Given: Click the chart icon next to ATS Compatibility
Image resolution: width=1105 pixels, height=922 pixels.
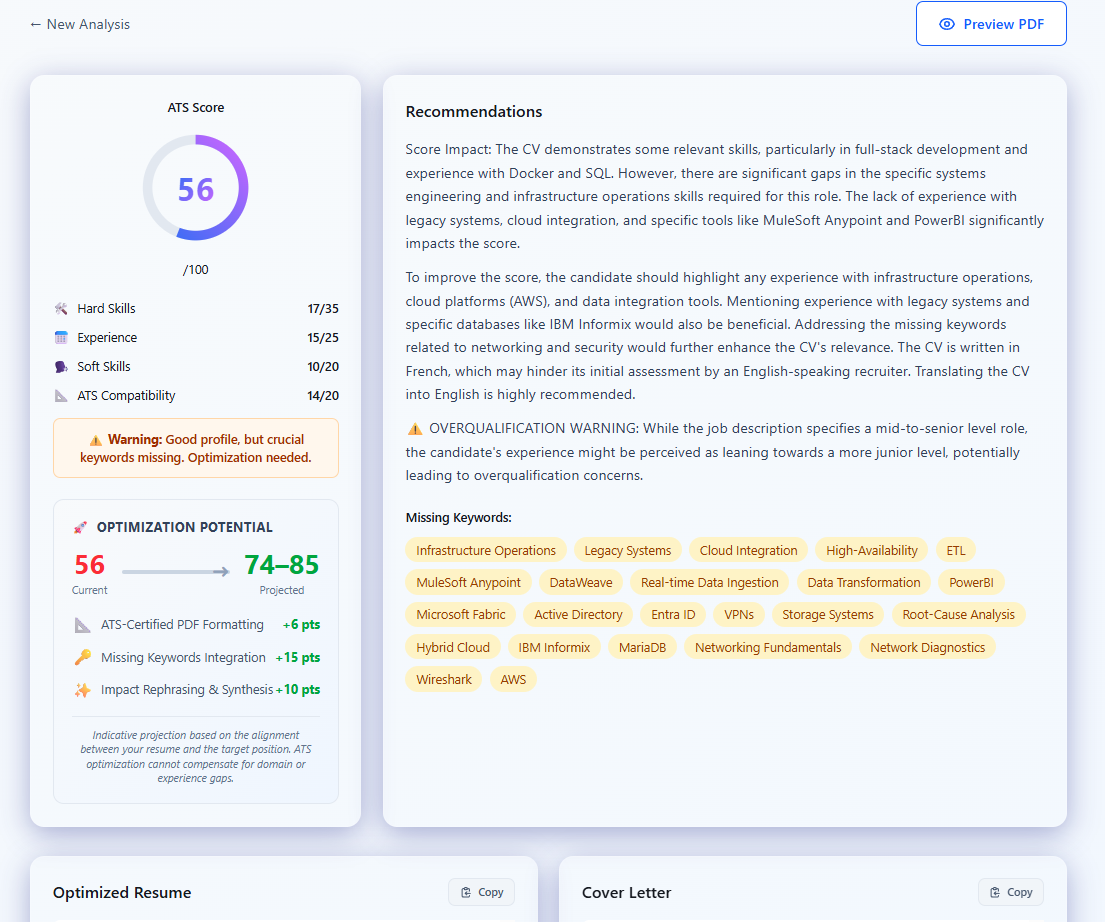Looking at the screenshot, I should click(60, 395).
